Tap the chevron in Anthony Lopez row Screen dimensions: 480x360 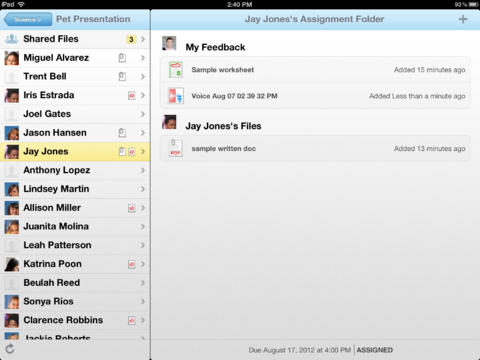point(143,170)
